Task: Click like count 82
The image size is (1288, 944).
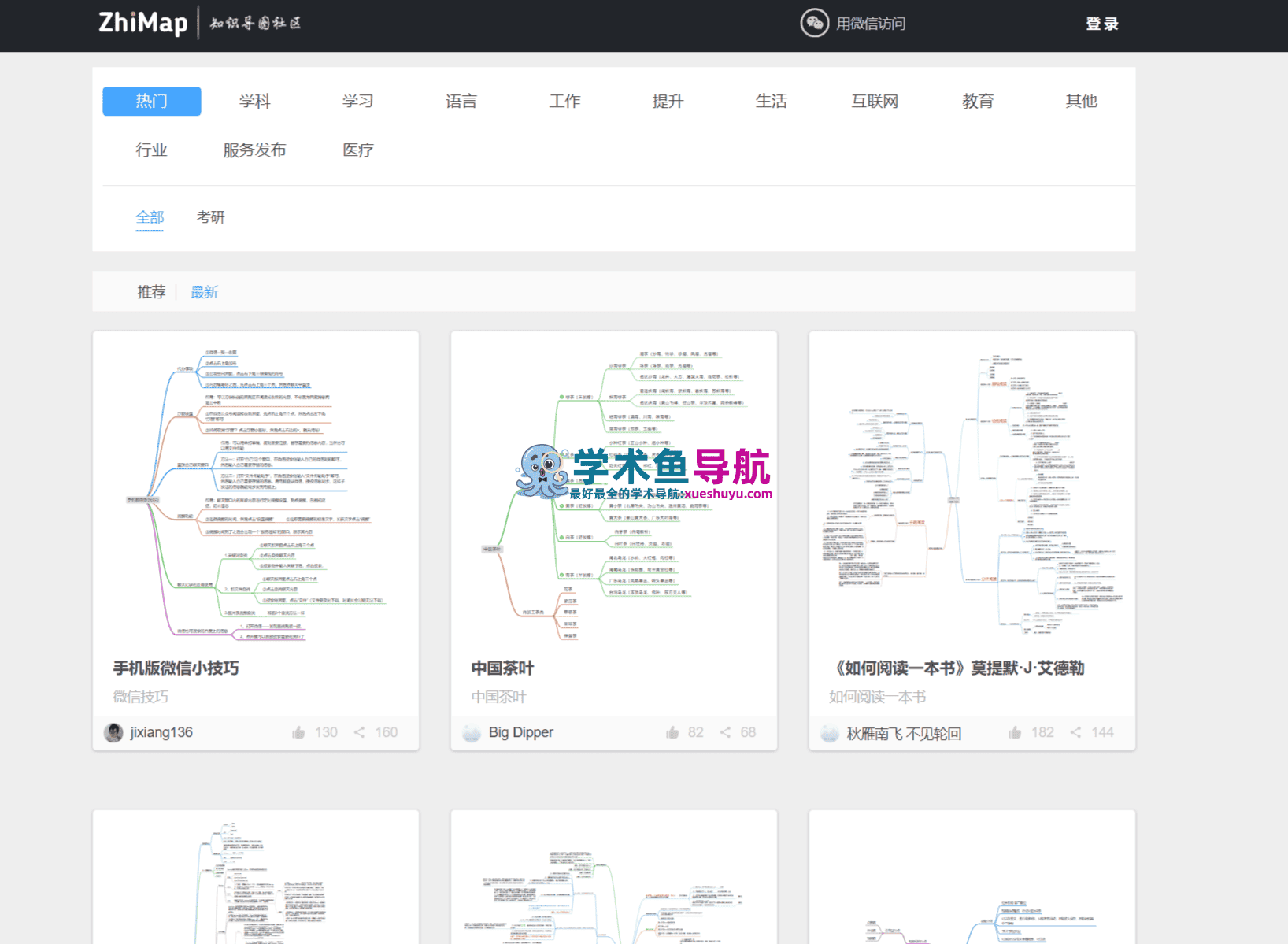Action: click(696, 732)
